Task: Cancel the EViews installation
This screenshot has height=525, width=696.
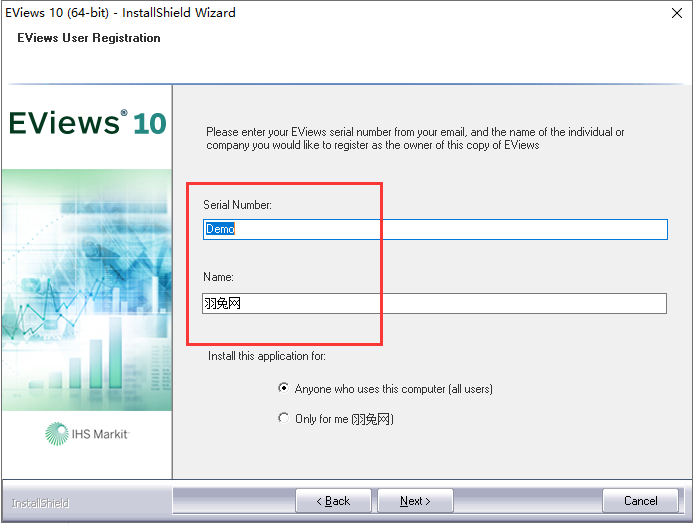Action: 641,501
